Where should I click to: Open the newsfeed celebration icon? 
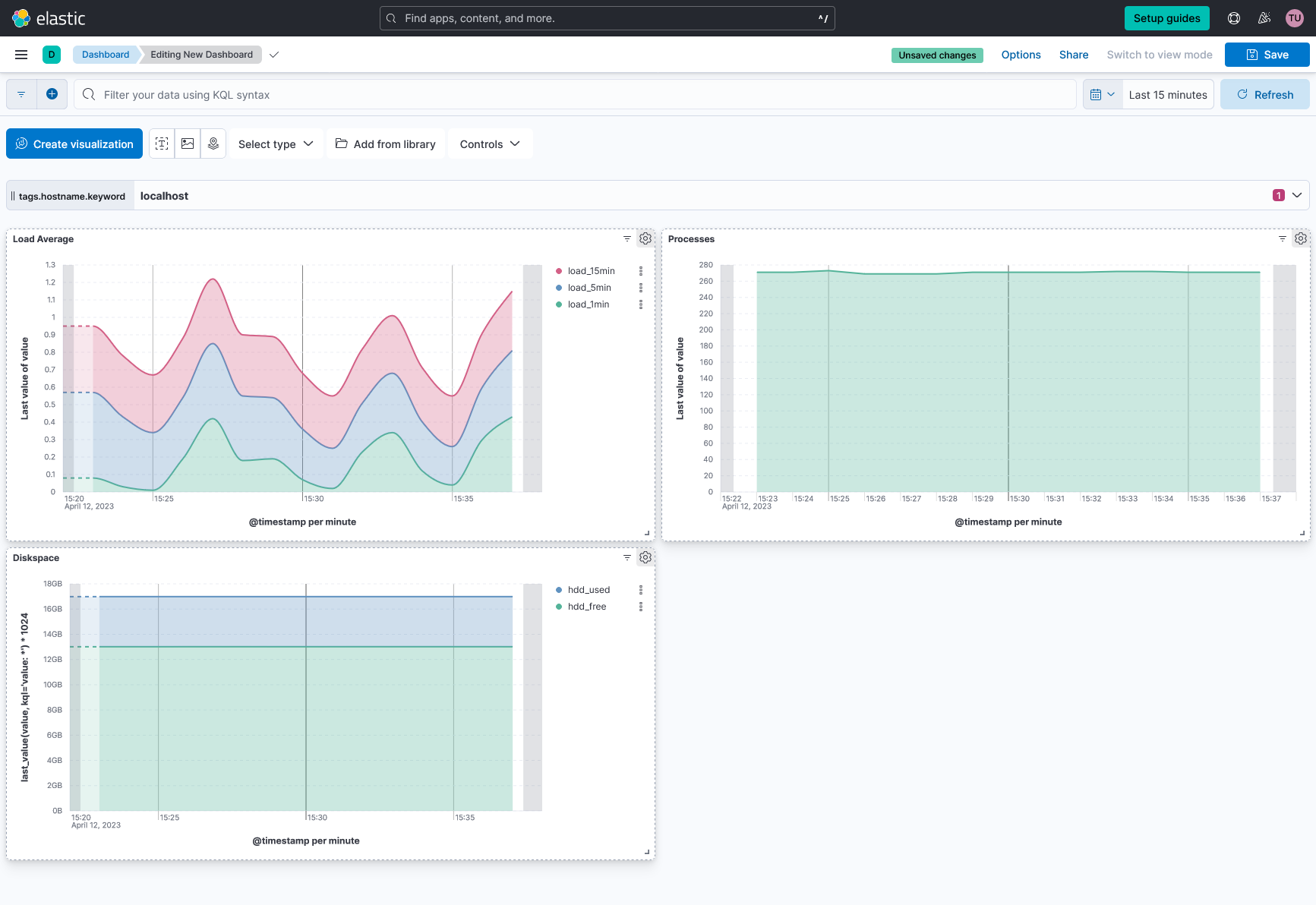pos(1264,18)
